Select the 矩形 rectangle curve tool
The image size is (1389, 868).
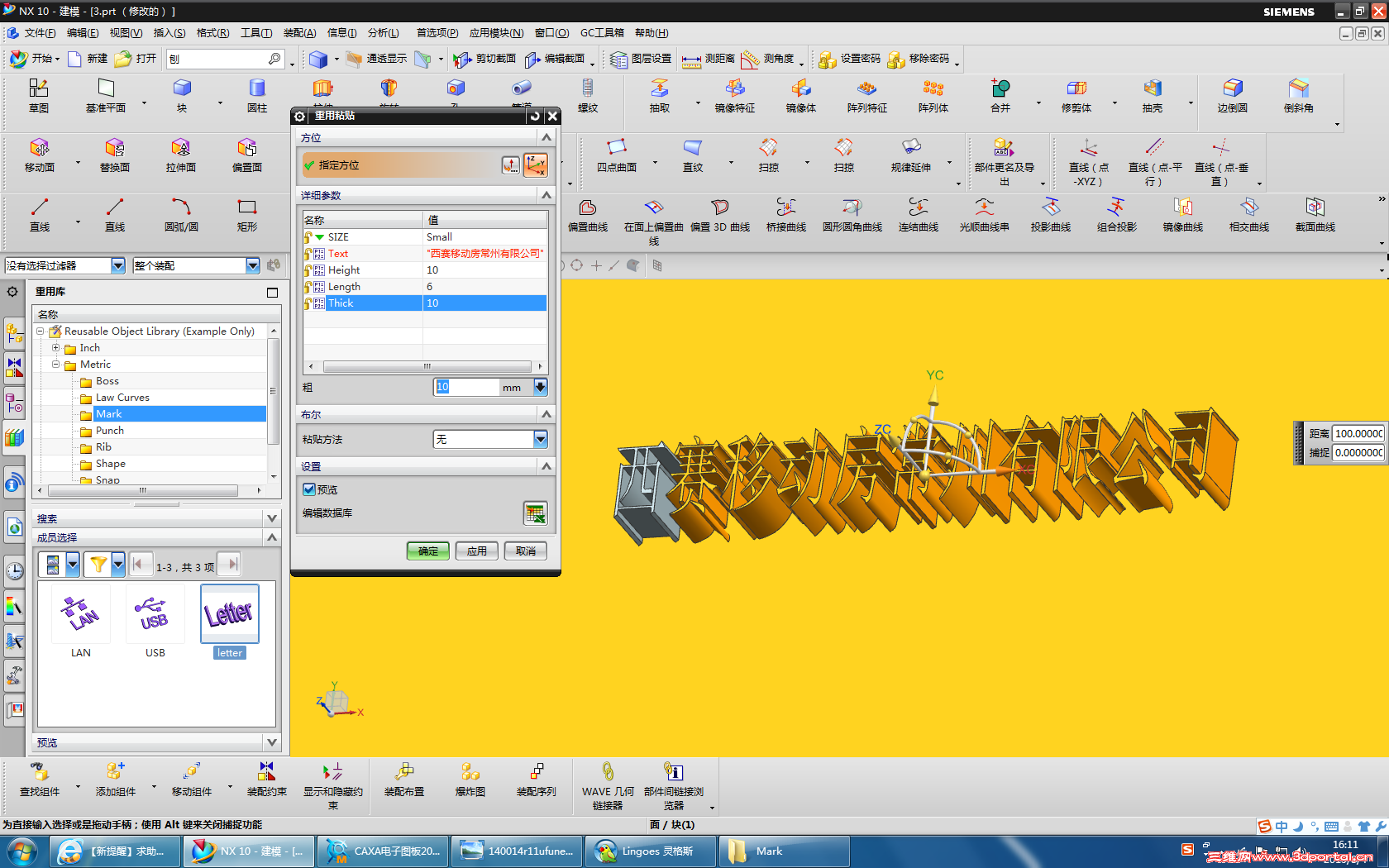click(247, 215)
